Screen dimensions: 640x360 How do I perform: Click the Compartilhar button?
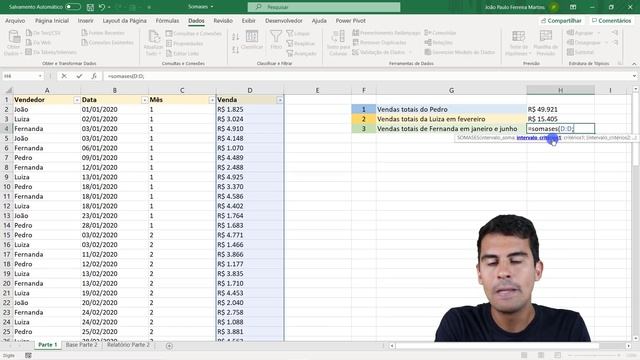(x=561, y=20)
